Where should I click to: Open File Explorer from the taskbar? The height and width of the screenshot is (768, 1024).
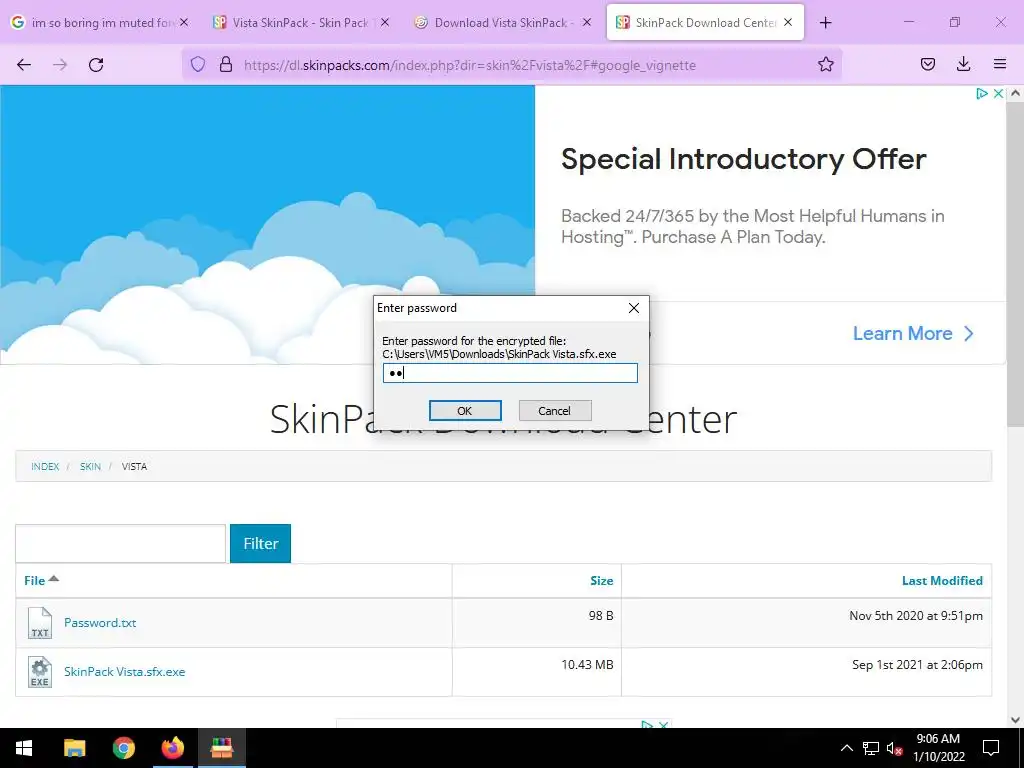point(74,748)
